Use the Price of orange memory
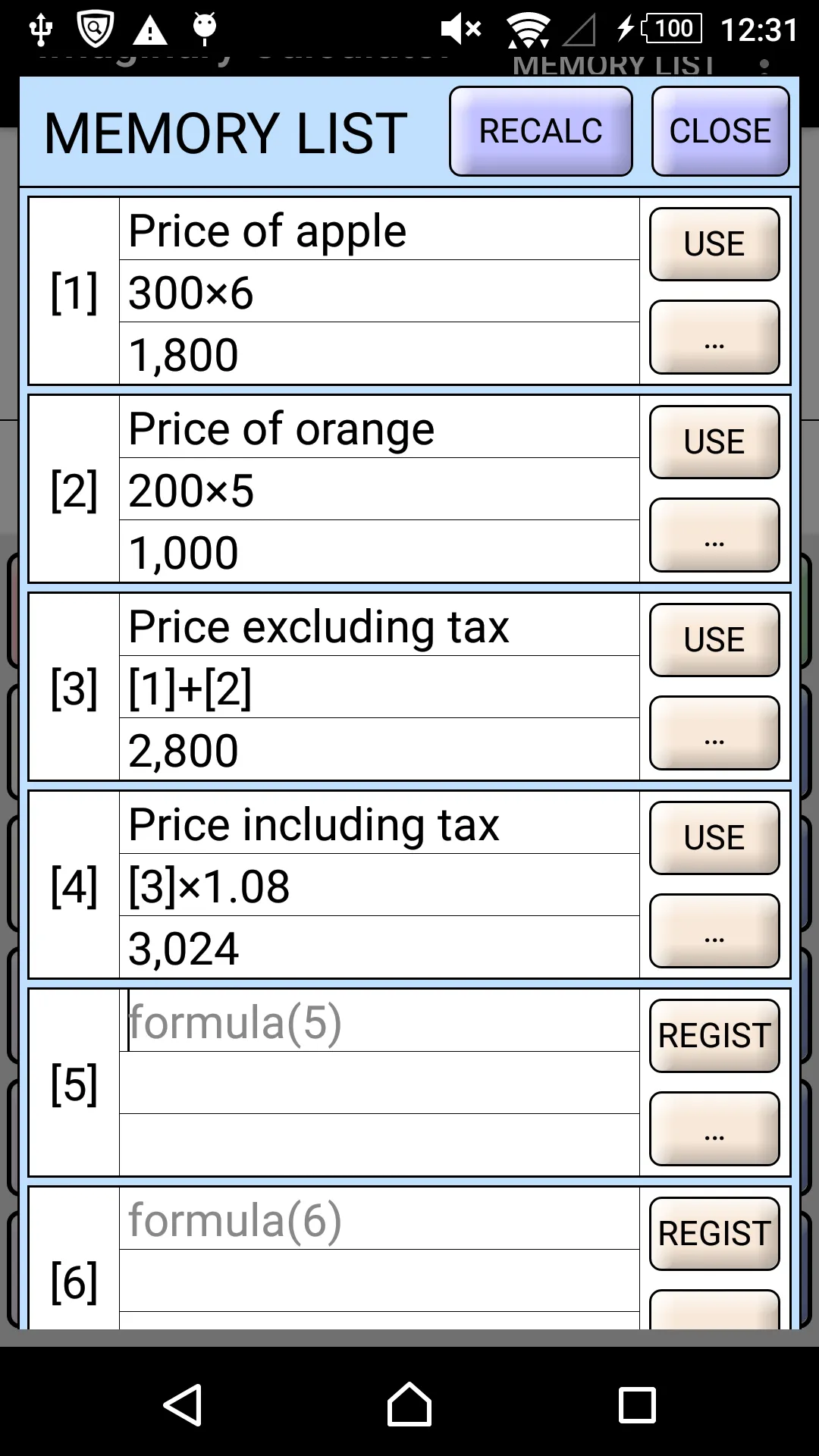Viewport: 819px width, 1456px height. (x=714, y=442)
